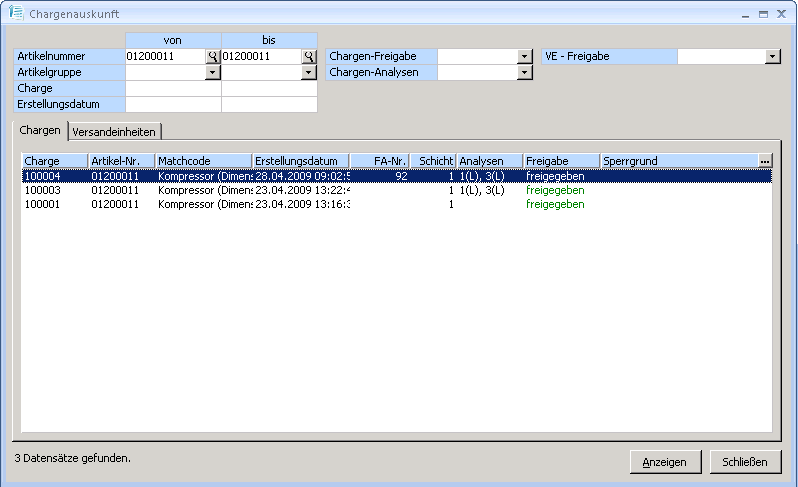Screen dimensions: 798x487
Task: Sort by the Freigabe column header
Action: 560,161
